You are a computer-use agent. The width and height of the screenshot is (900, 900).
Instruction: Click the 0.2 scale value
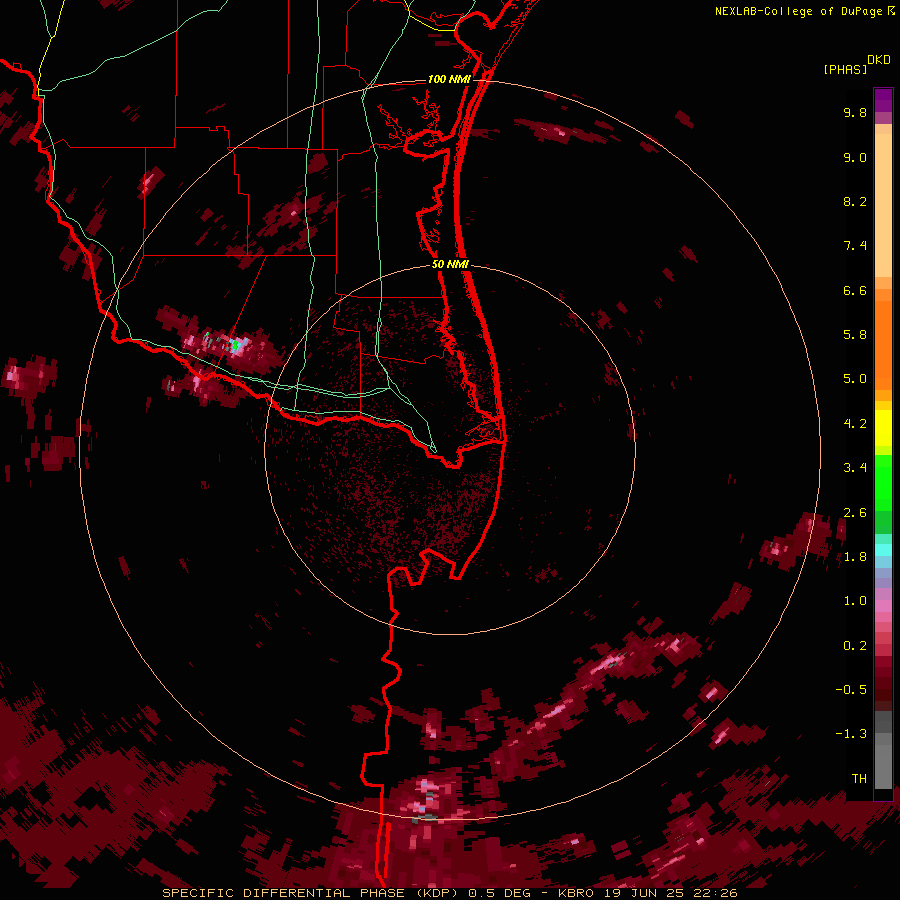[x=855, y=646]
